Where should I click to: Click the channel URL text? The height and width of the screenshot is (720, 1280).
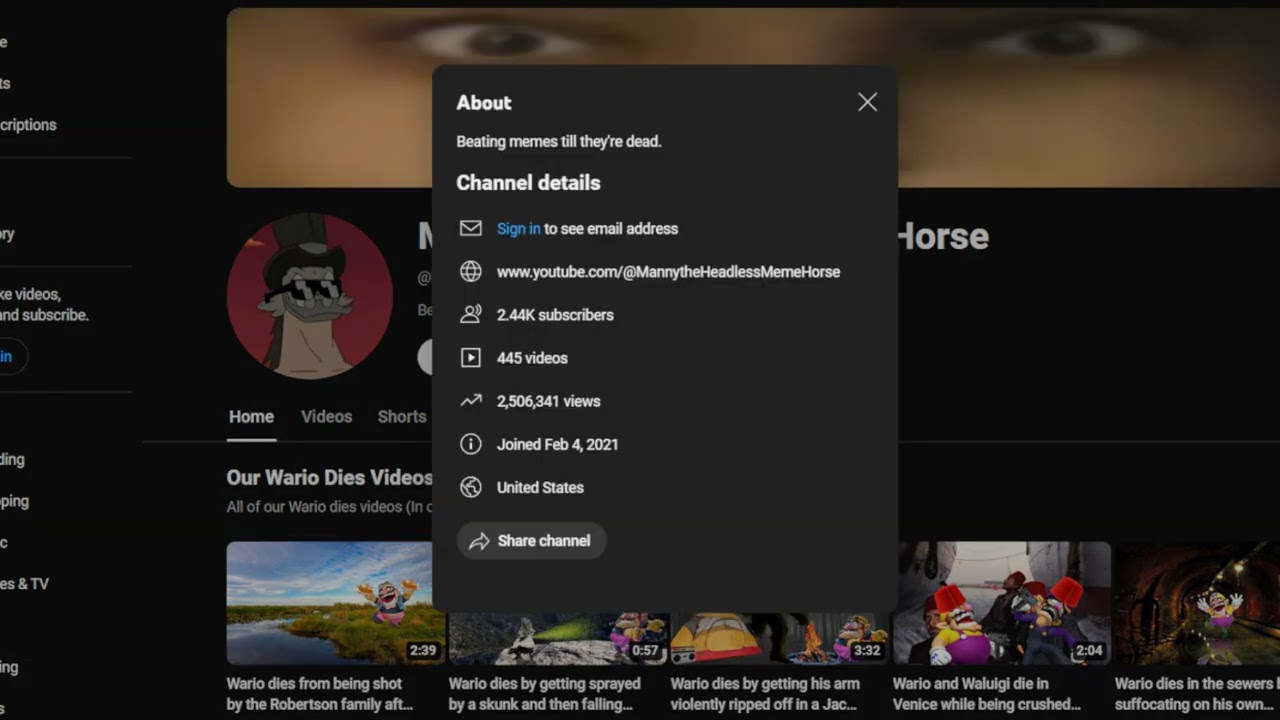(668, 272)
